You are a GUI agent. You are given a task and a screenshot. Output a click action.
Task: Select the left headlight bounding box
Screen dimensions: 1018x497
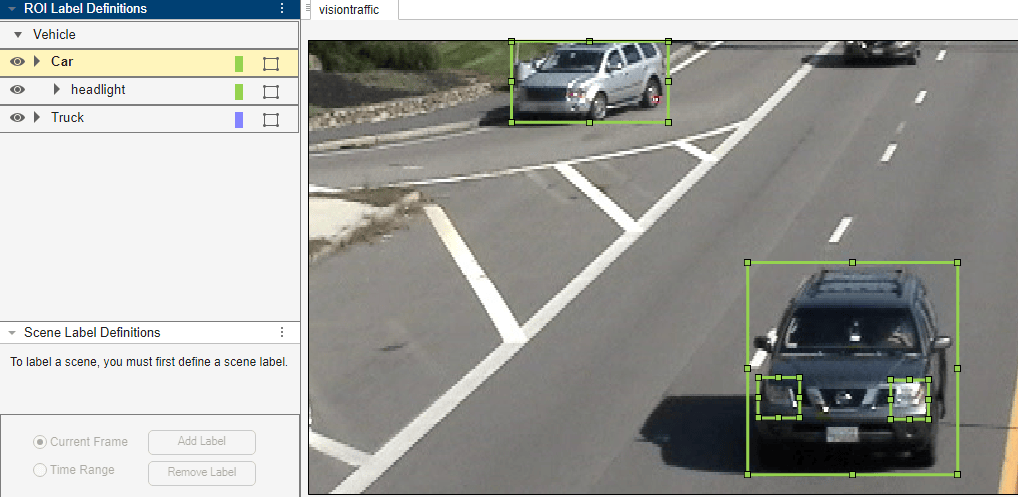(778, 398)
